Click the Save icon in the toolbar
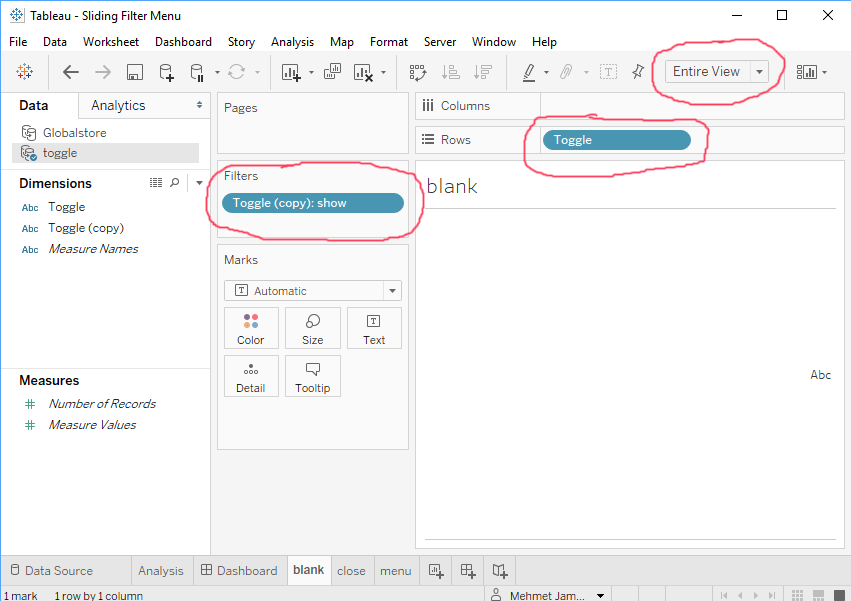This screenshot has width=851, height=601. [134, 71]
